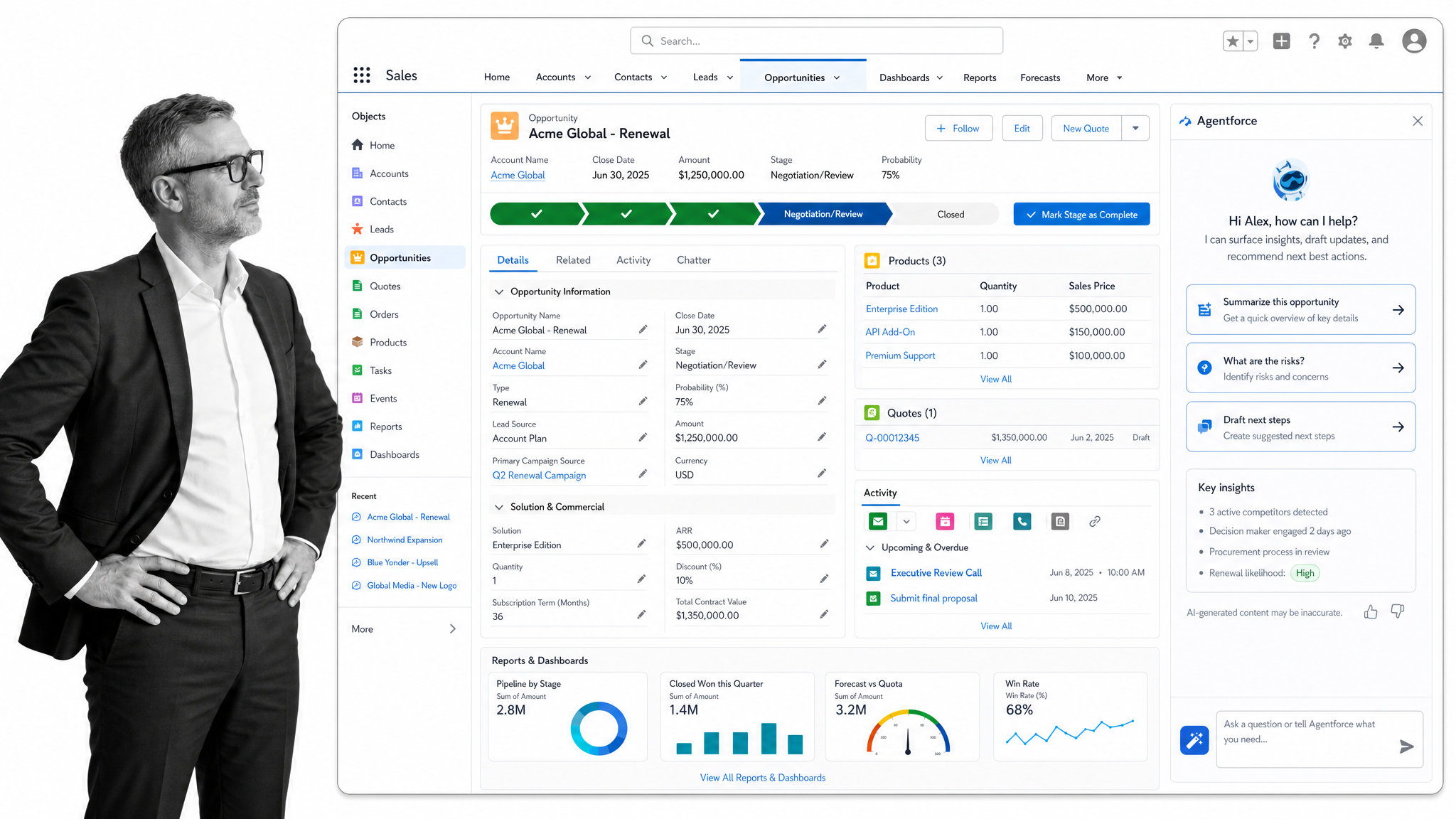Viewport: 1456px width, 819px height.
Task: Give thumbs down on AI content
Action: [1398, 611]
